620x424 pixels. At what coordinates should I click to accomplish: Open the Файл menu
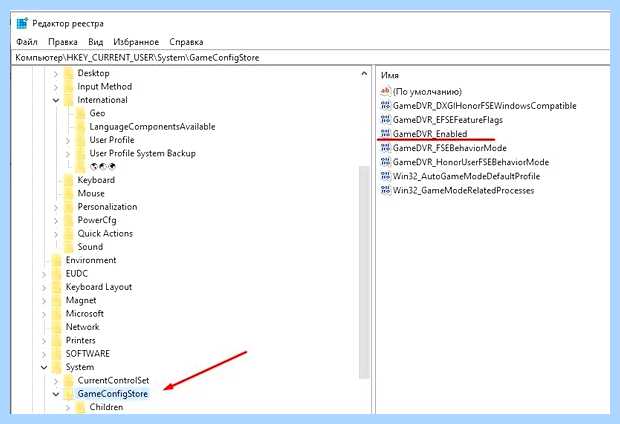[27, 42]
